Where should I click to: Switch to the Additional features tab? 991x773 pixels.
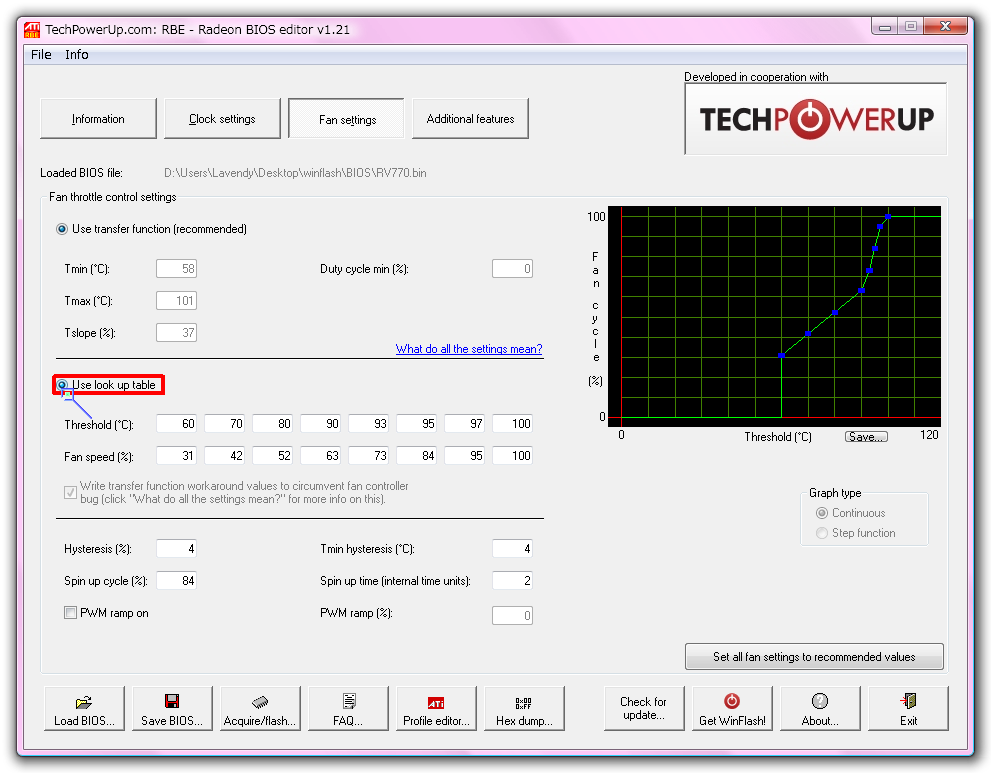click(x=470, y=119)
